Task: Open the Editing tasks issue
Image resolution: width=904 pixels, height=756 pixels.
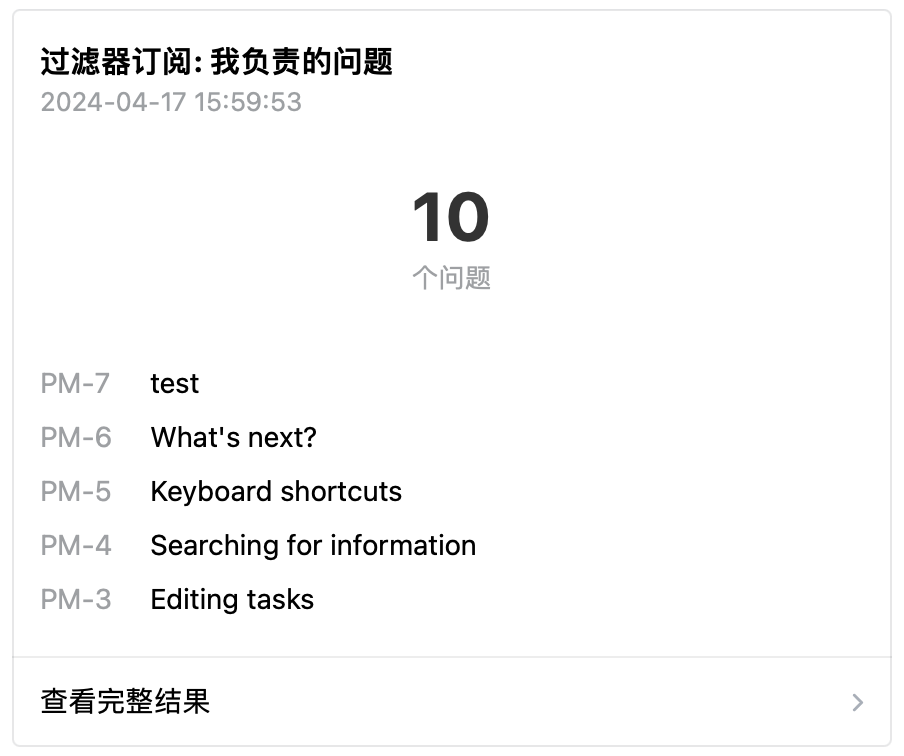Action: (232, 600)
